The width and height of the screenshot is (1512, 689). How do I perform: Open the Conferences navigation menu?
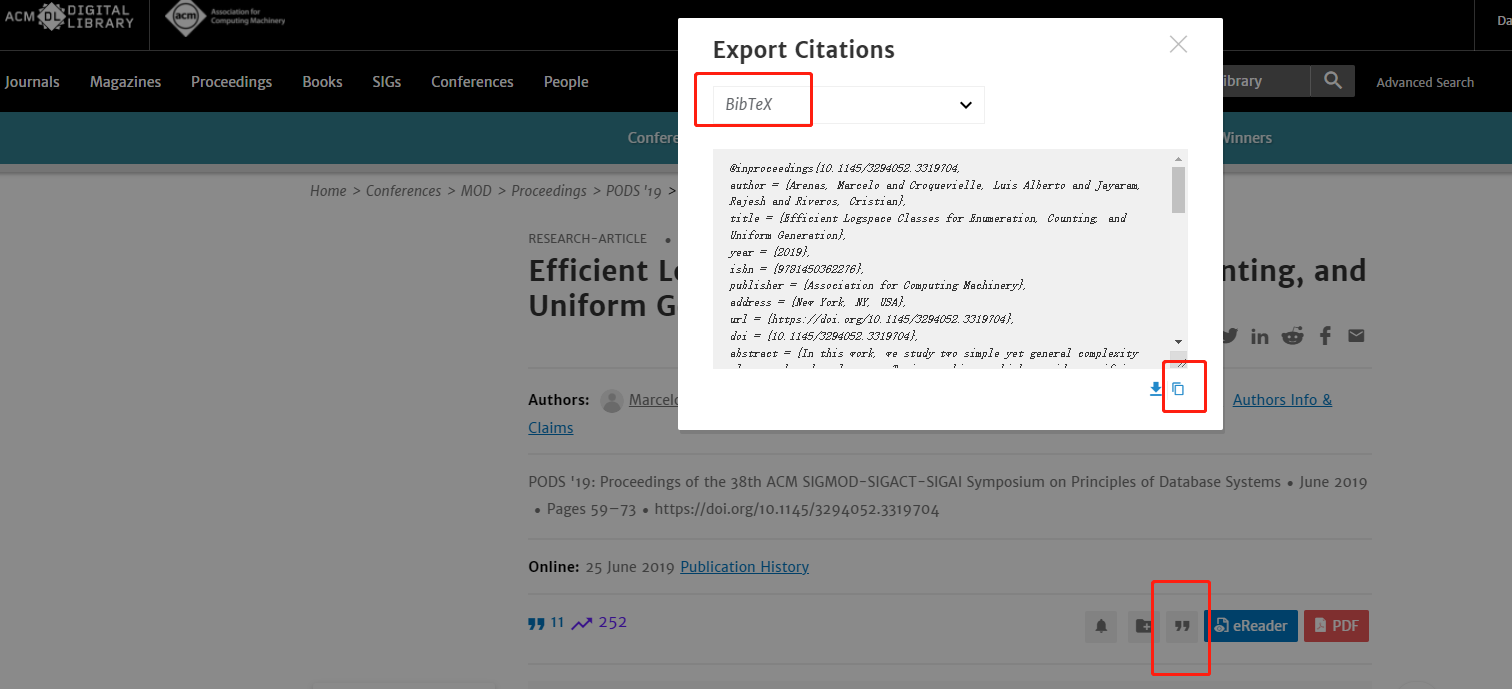[472, 81]
